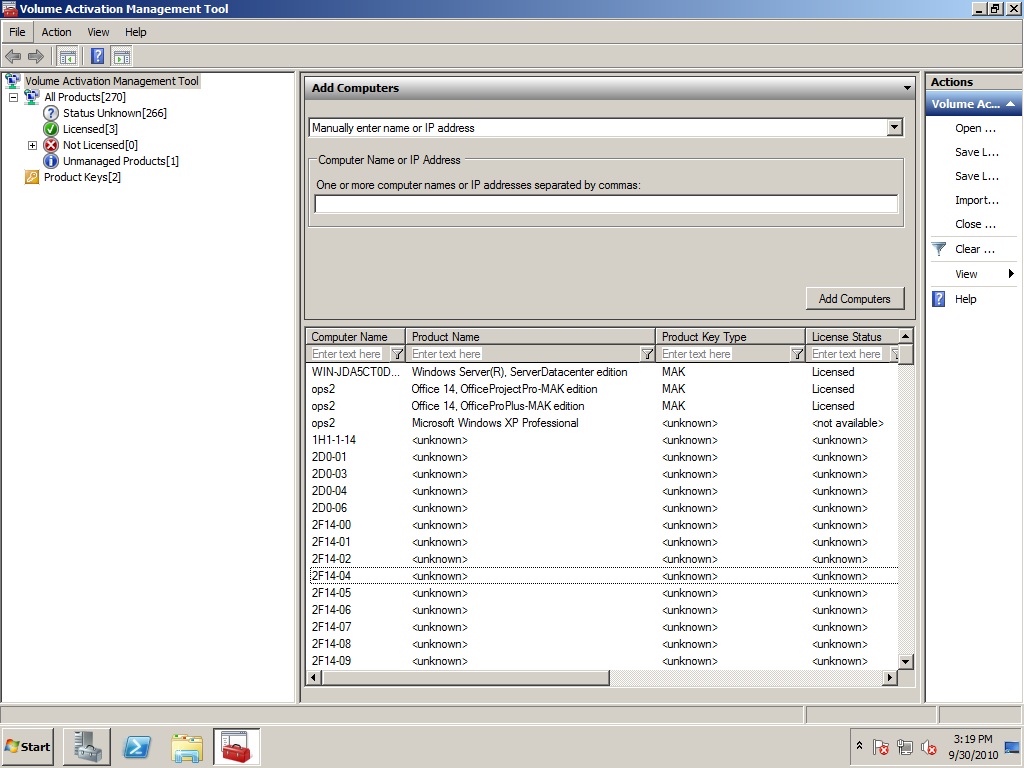Image resolution: width=1024 pixels, height=768 pixels.
Task: Toggle the Show/Hide Action Pane toolbar icon
Action: pyautogui.click(x=122, y=56)
